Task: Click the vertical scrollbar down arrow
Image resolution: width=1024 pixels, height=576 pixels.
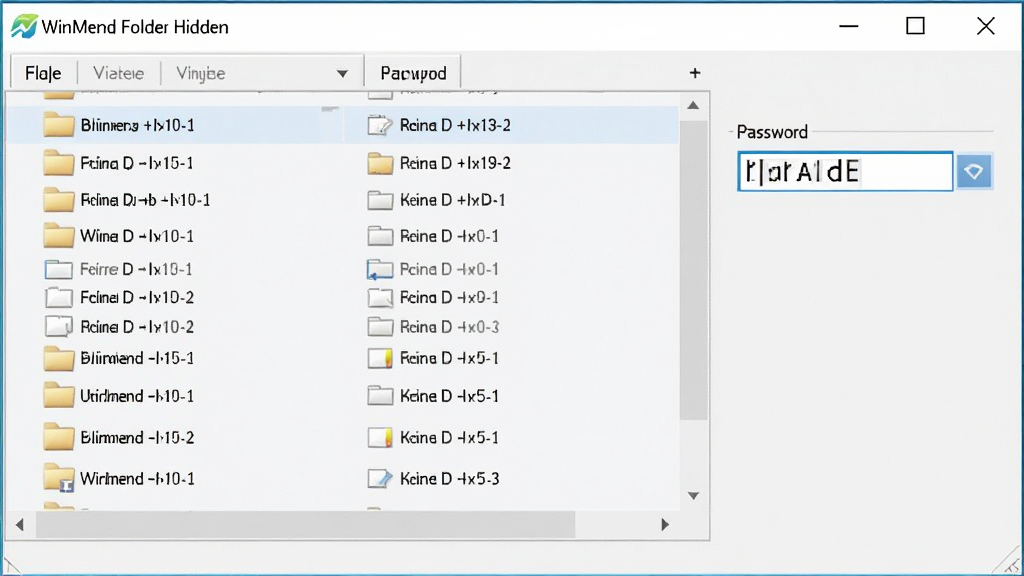Action: coord(694,496)
